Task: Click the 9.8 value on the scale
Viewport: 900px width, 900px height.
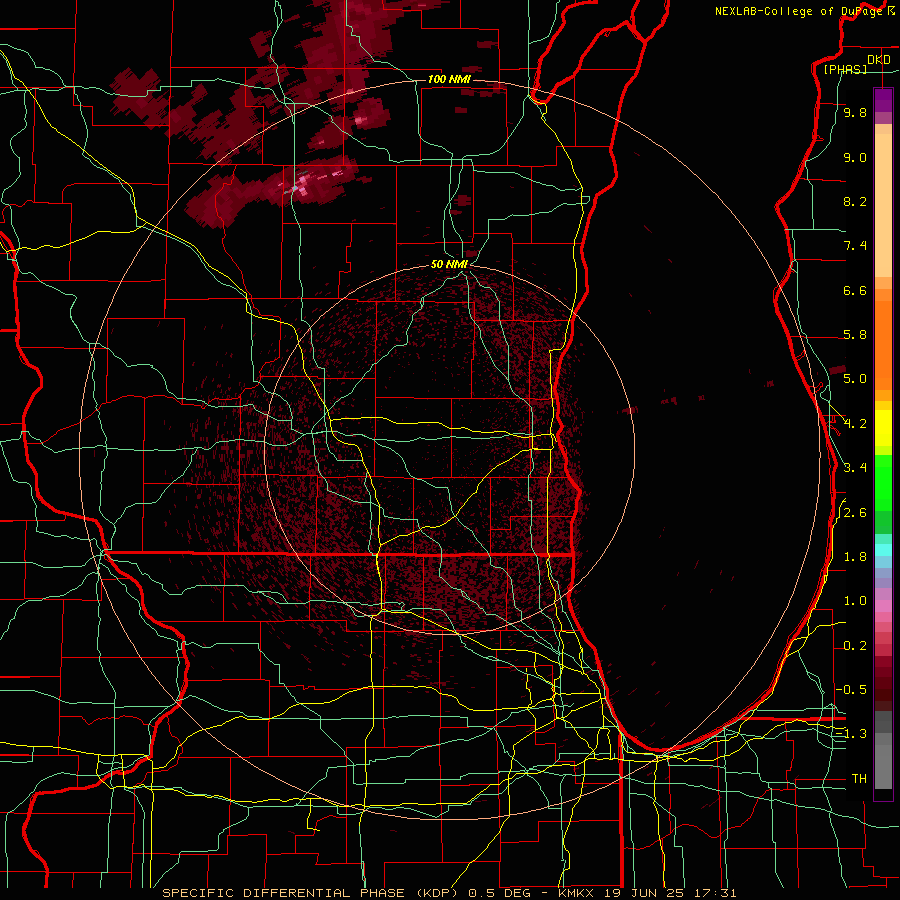Action: pos(855,112)
